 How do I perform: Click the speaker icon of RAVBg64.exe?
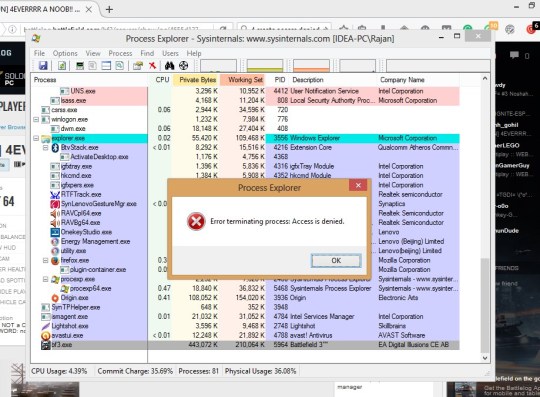55,223
